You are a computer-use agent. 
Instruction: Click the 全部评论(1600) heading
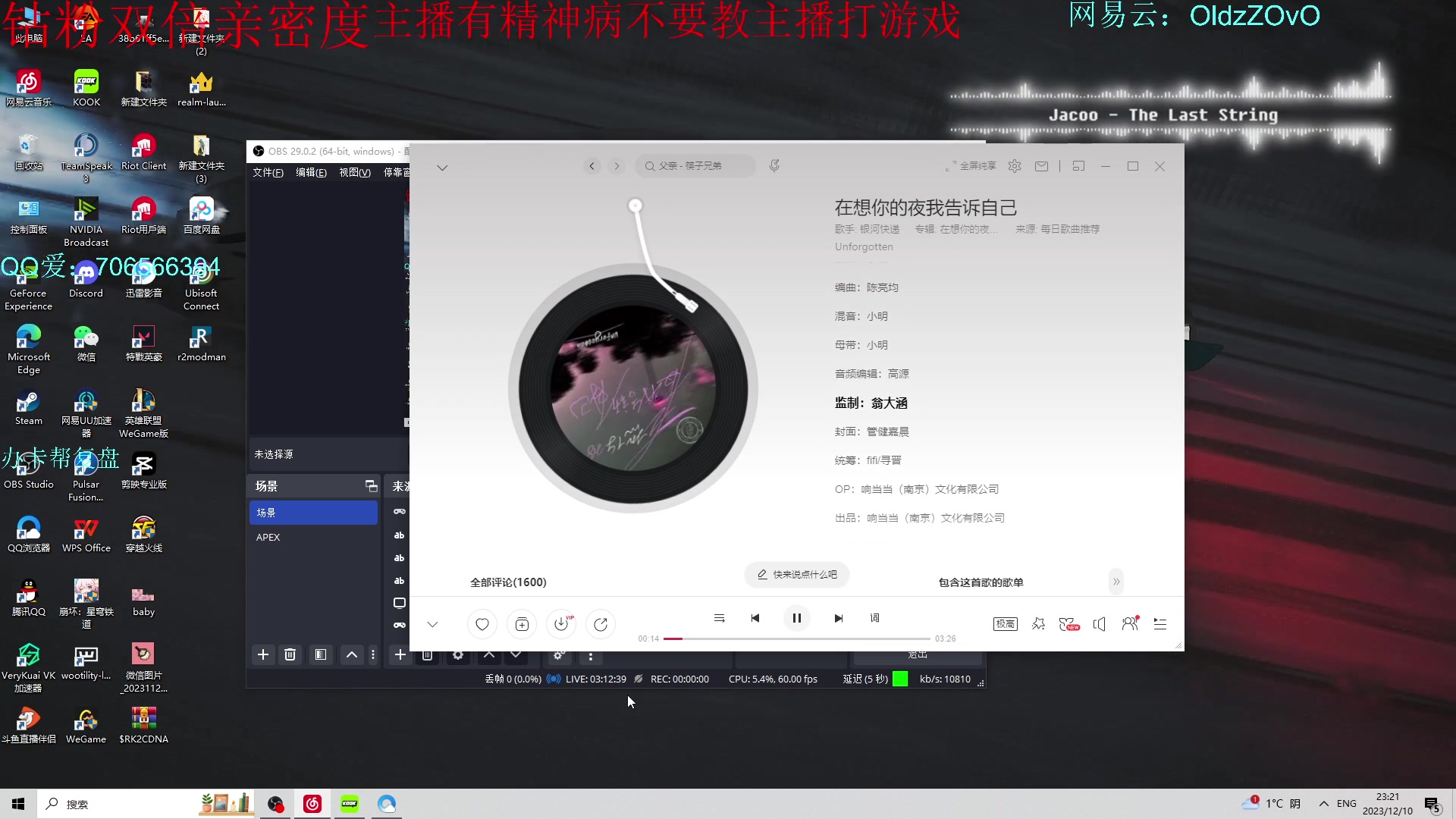pyautogui.click(x=508, y=582)
